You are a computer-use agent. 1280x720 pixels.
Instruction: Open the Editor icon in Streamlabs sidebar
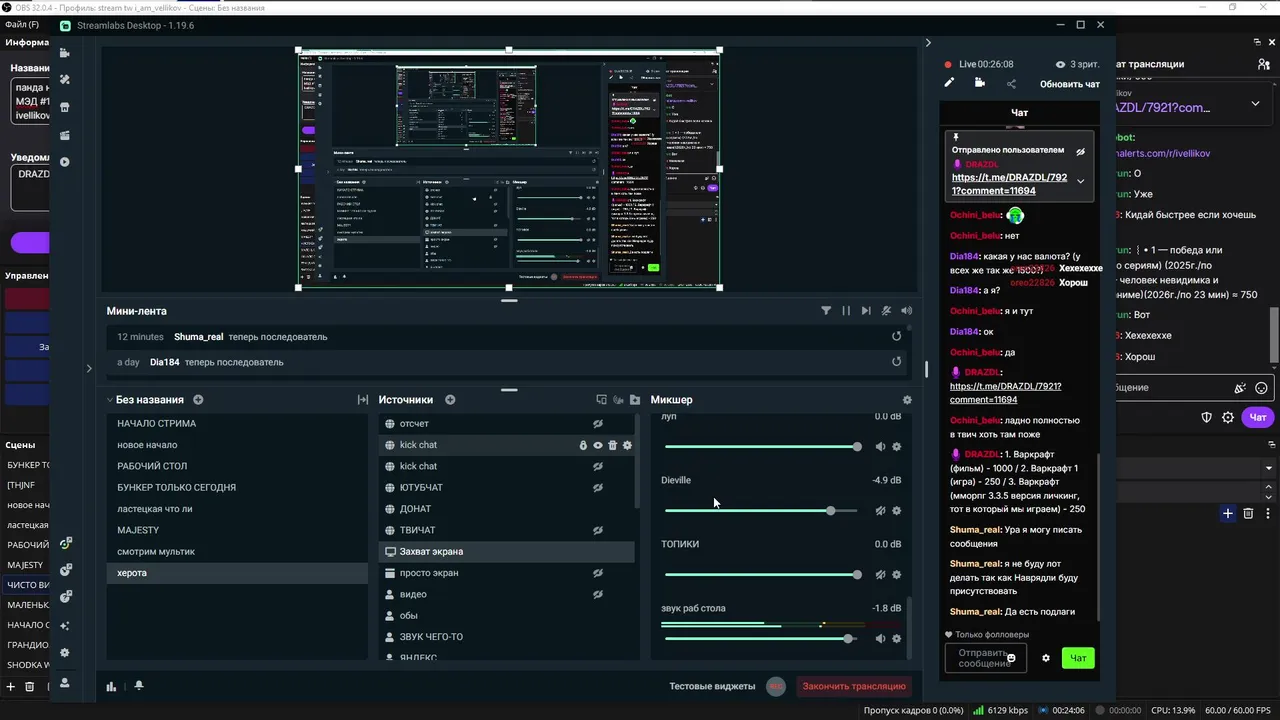pos(65,52)
